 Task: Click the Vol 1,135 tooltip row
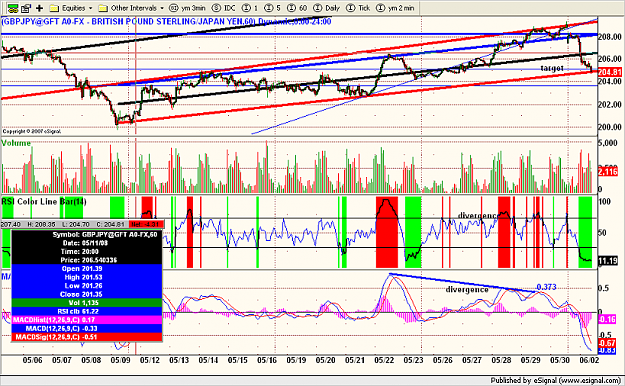[87, 303]
